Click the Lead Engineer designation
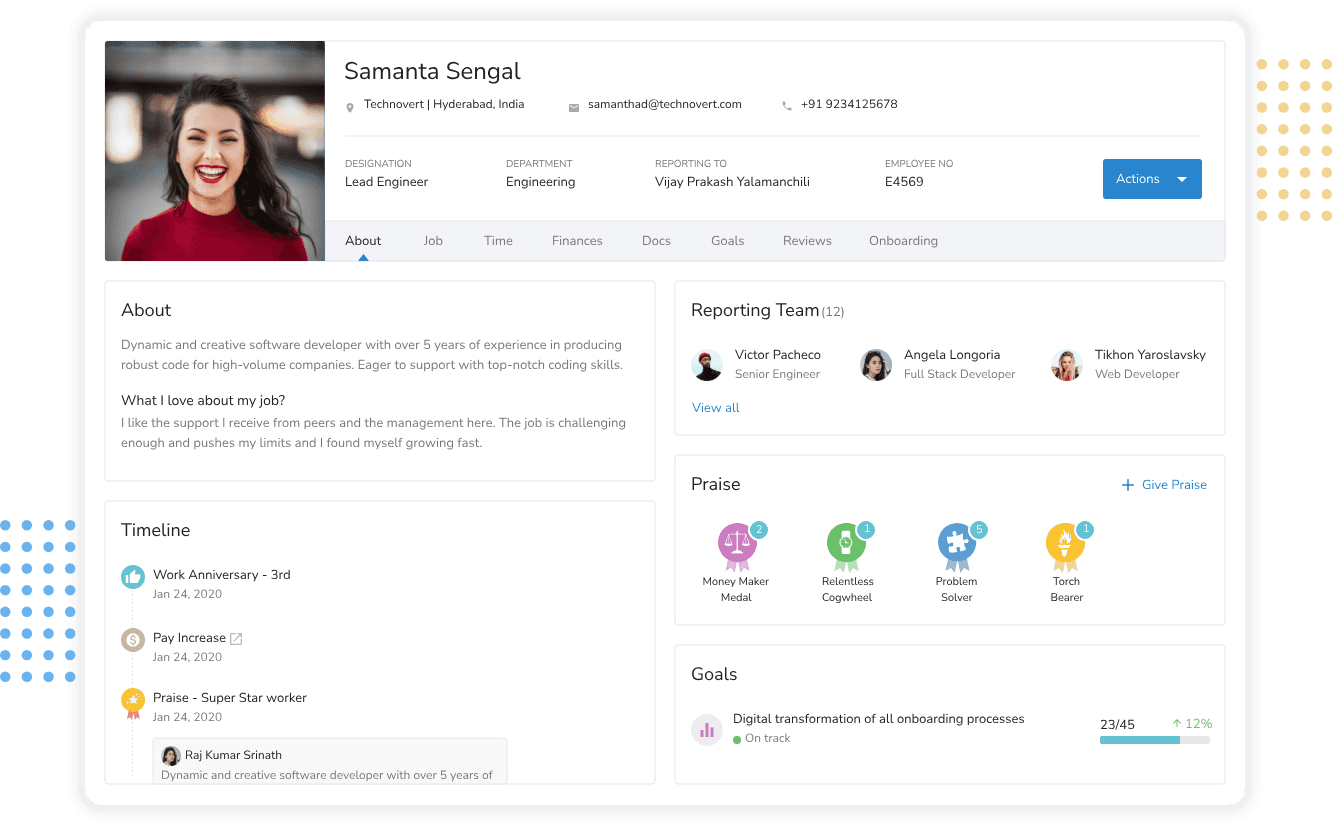This screenshot has height=826, width=1332. [387, 182]
